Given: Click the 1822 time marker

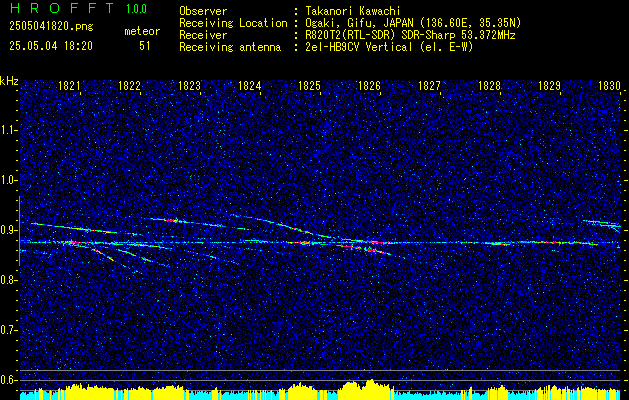Looking at the screenshot, I should coord(130,85).
